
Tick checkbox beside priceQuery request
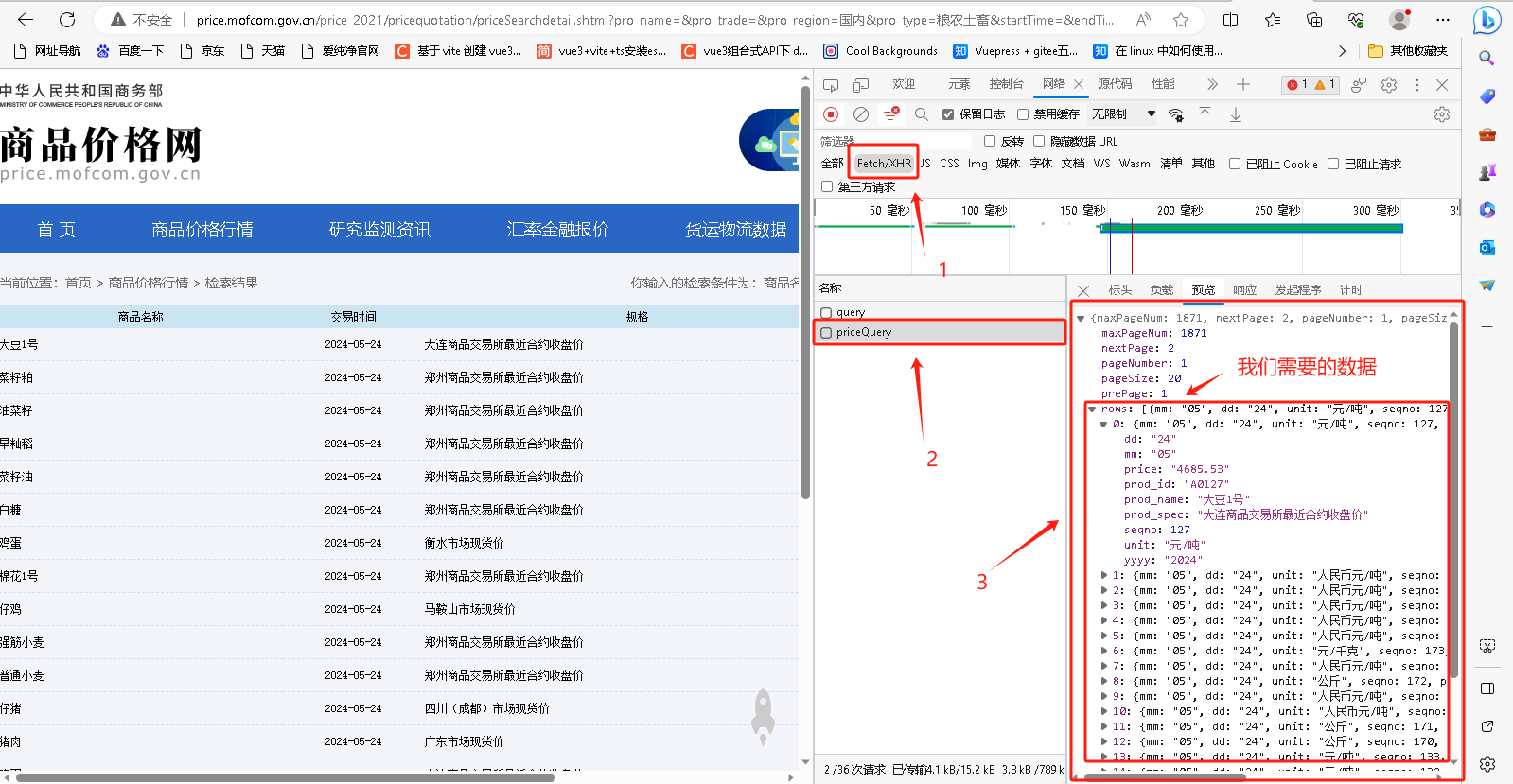826,333
